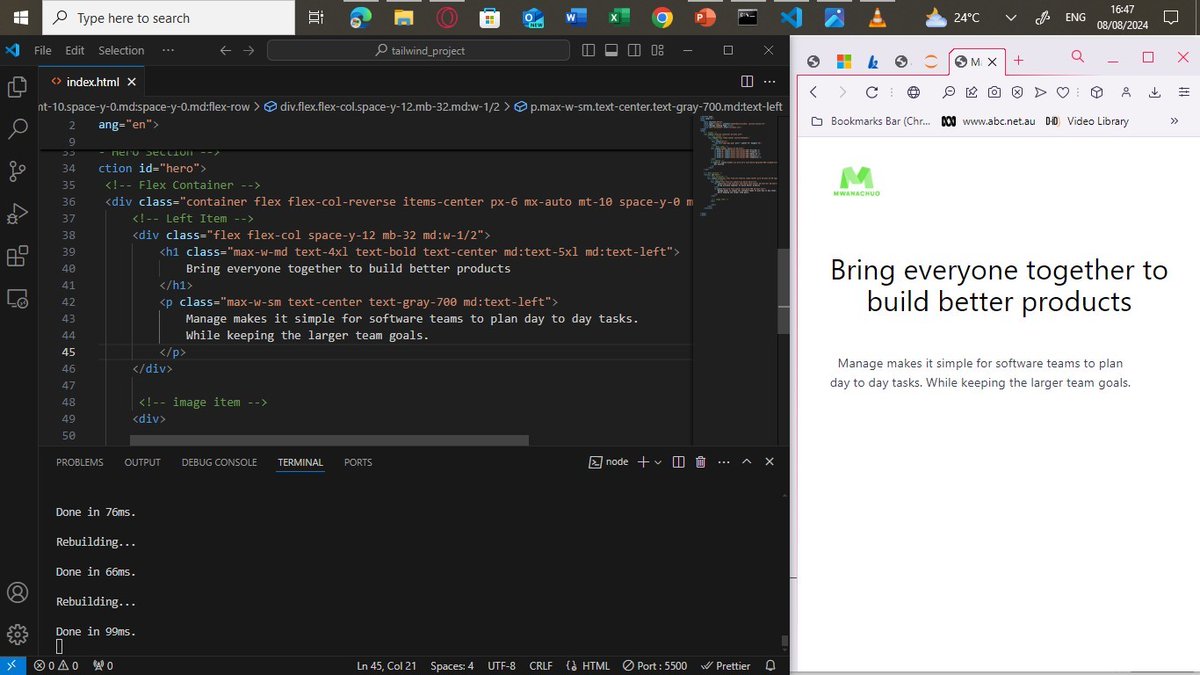
Task: Open the Manage gear in VS Code
Action: (x=16, y=635)
